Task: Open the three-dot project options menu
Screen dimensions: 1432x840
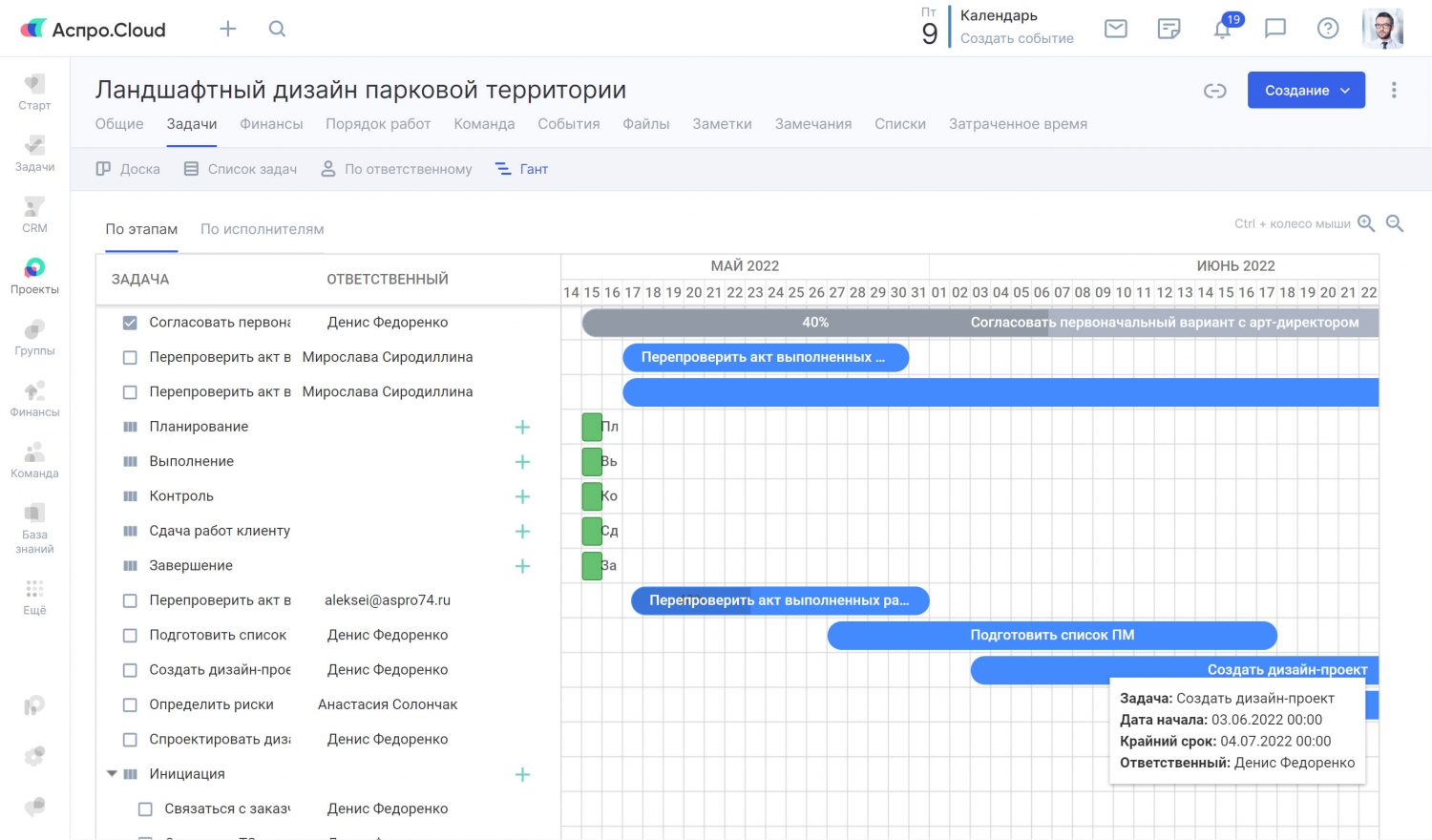Action: (x=1394, y=90)
